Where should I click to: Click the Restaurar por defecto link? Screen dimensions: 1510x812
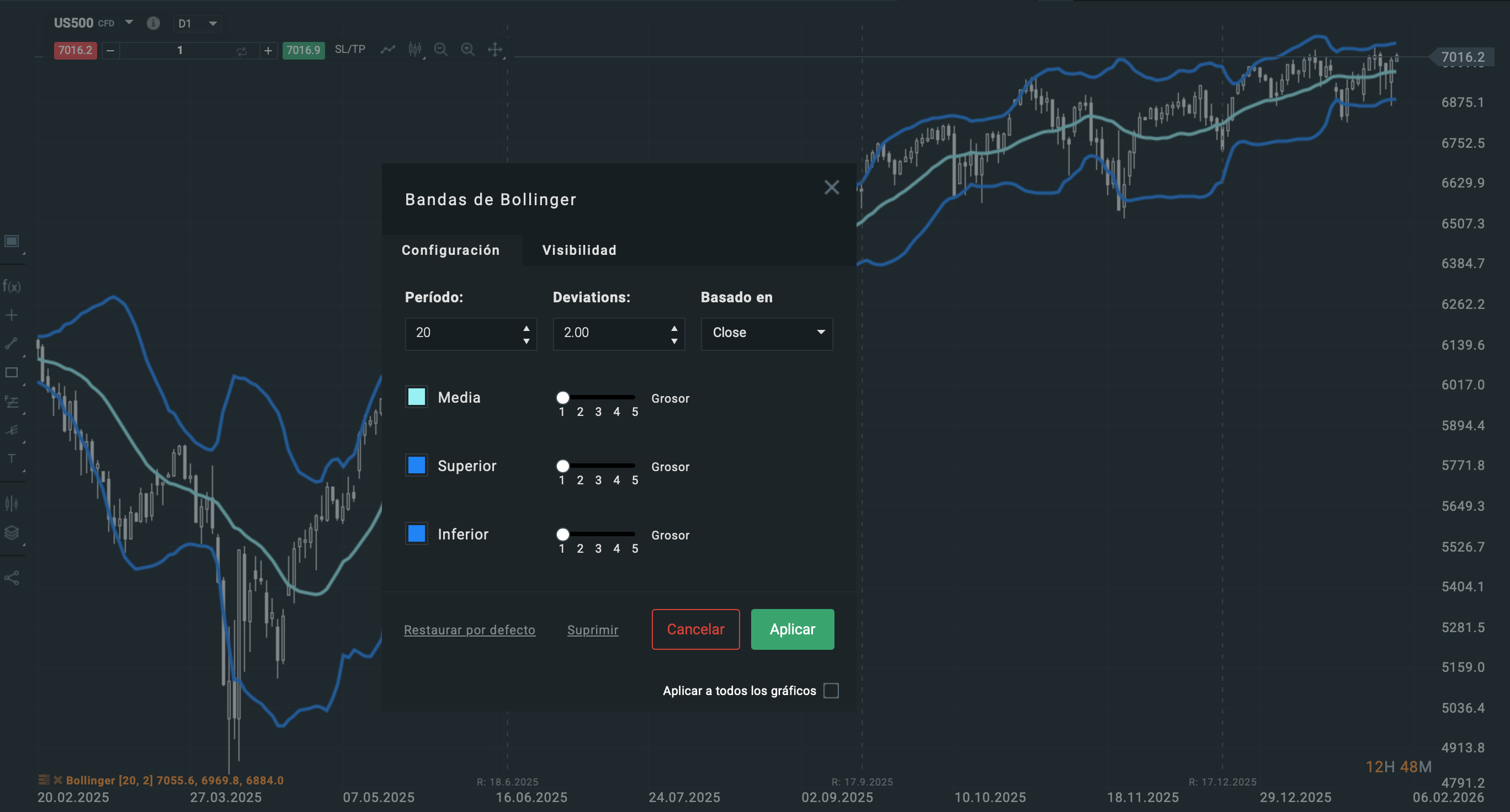[469, 630]
